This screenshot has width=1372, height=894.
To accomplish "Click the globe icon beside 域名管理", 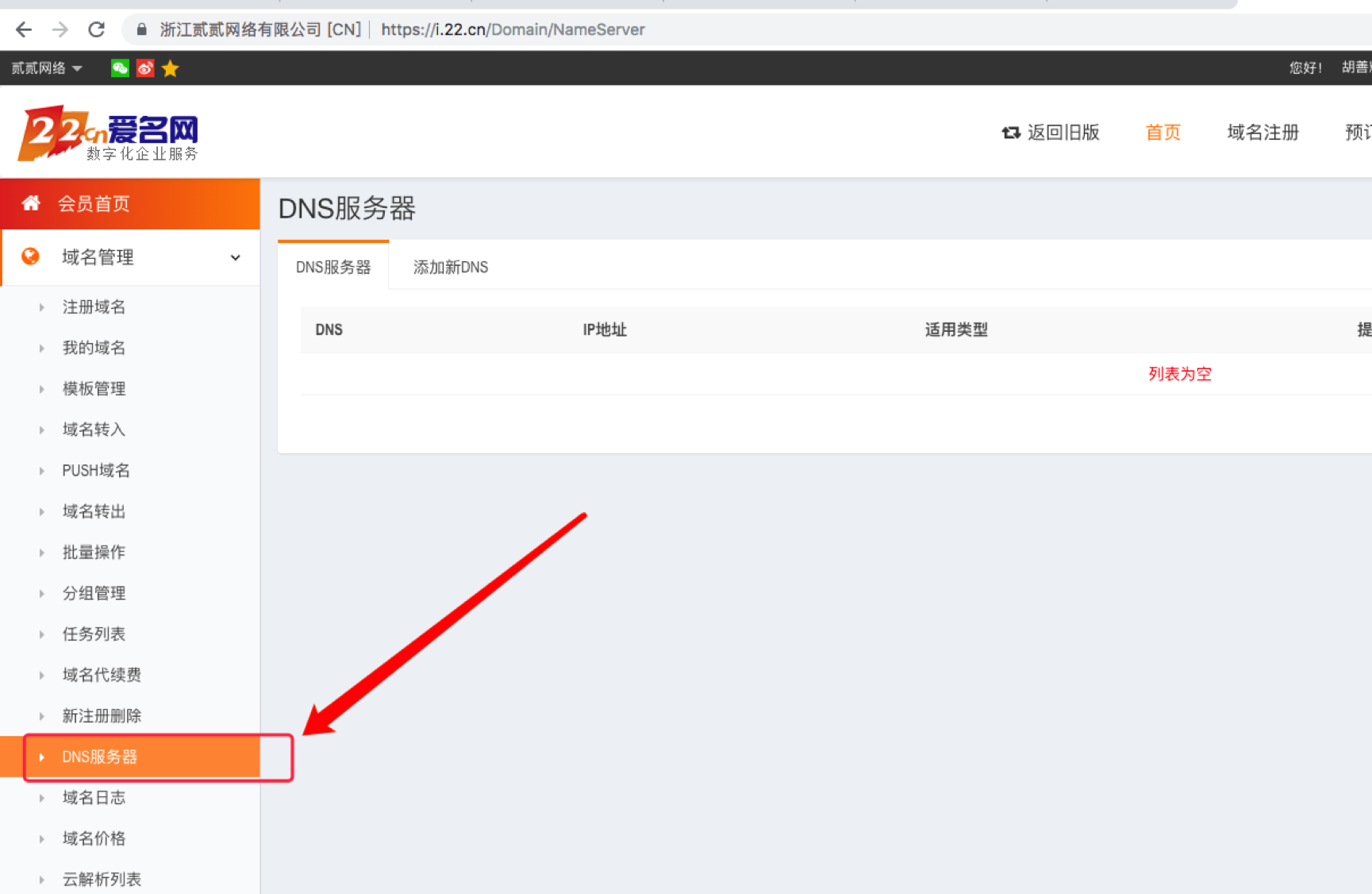I will point(31,256).
